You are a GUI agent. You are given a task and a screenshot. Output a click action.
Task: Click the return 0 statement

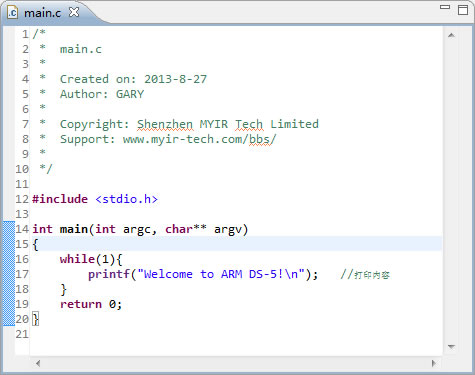pos(91,304)
